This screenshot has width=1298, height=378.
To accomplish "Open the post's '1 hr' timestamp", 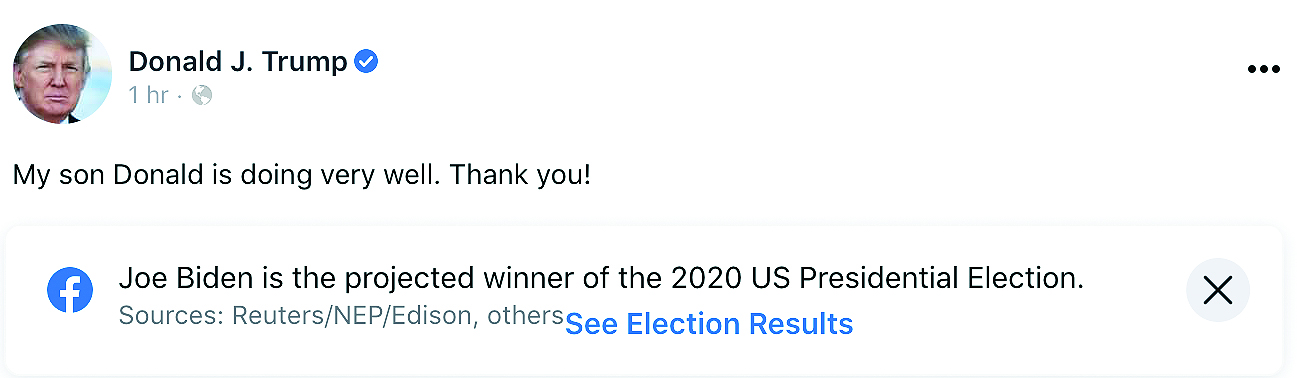I will 148,96.
